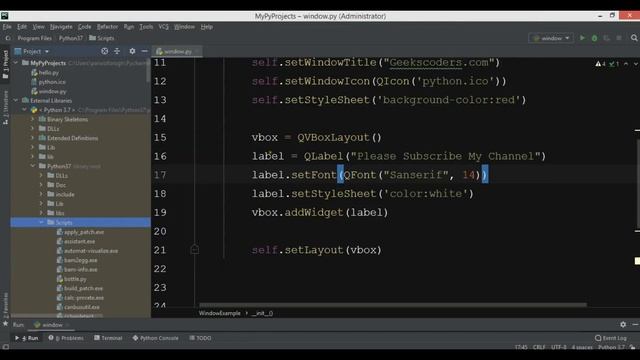Open the VCS menu

(163, 27)
